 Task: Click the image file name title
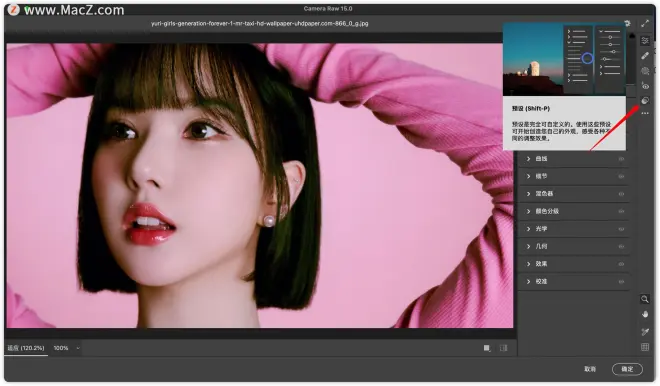(260, 24)
